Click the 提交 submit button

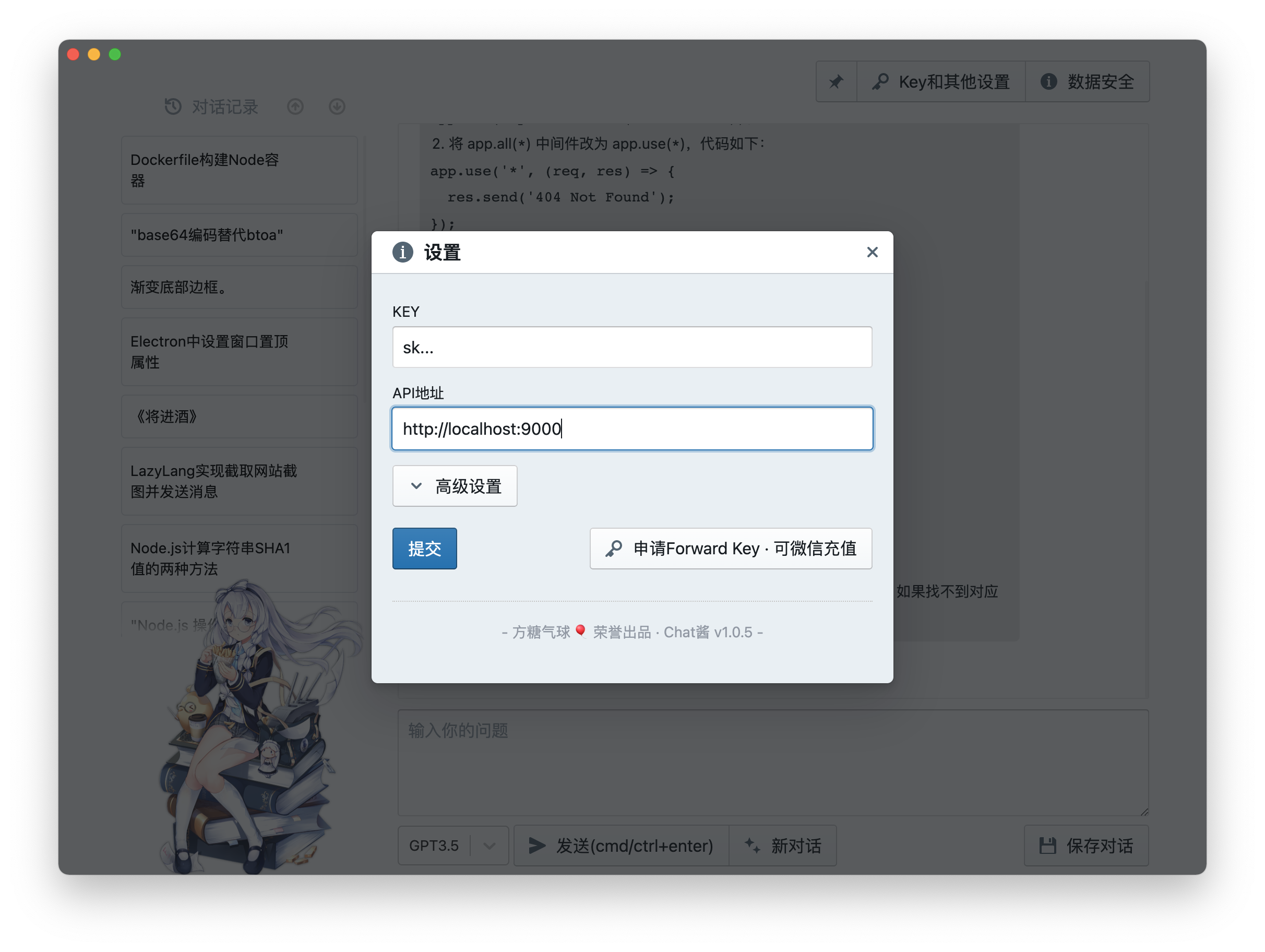pyautogui.click(x=424, y=548)
